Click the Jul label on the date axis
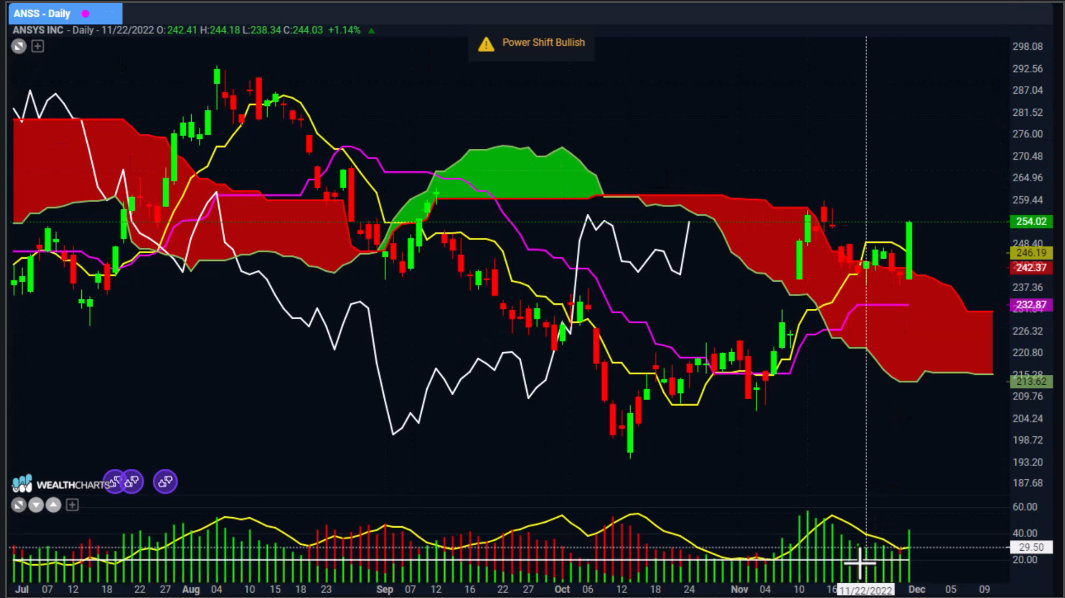1065x598 pixels. point(22,589)
